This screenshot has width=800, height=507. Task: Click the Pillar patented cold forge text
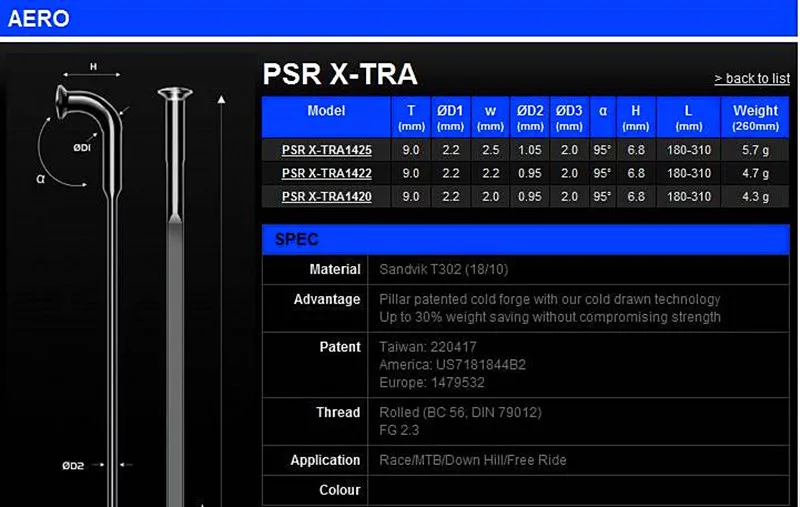point(549,299)
